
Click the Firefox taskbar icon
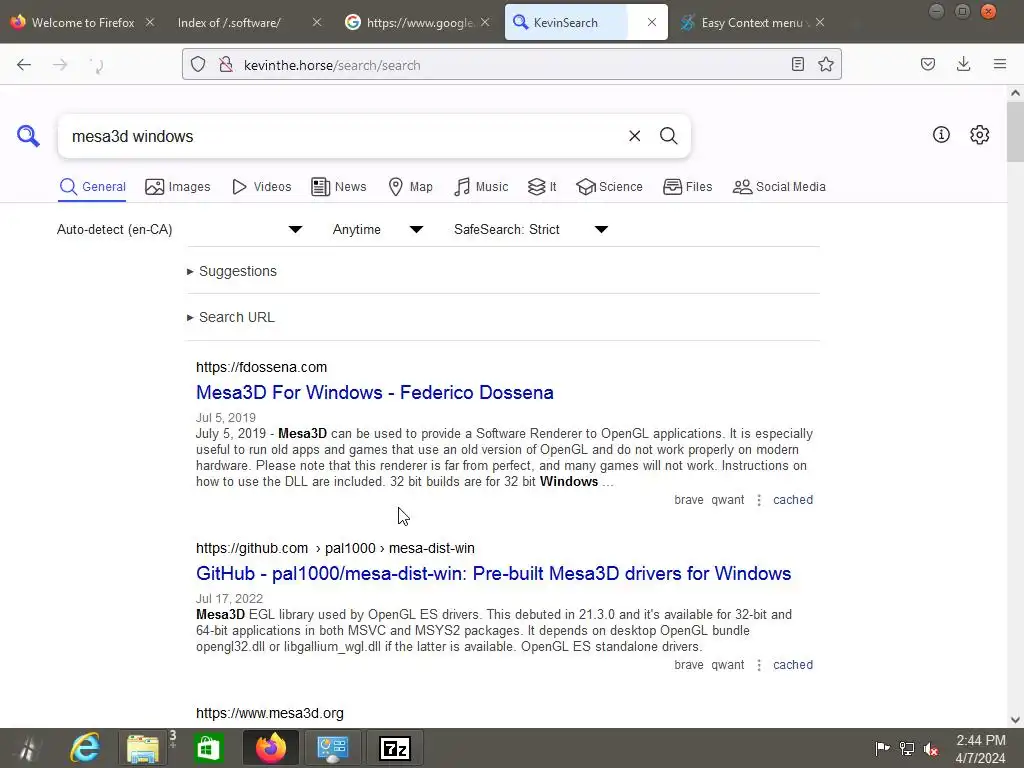(270, 748)
